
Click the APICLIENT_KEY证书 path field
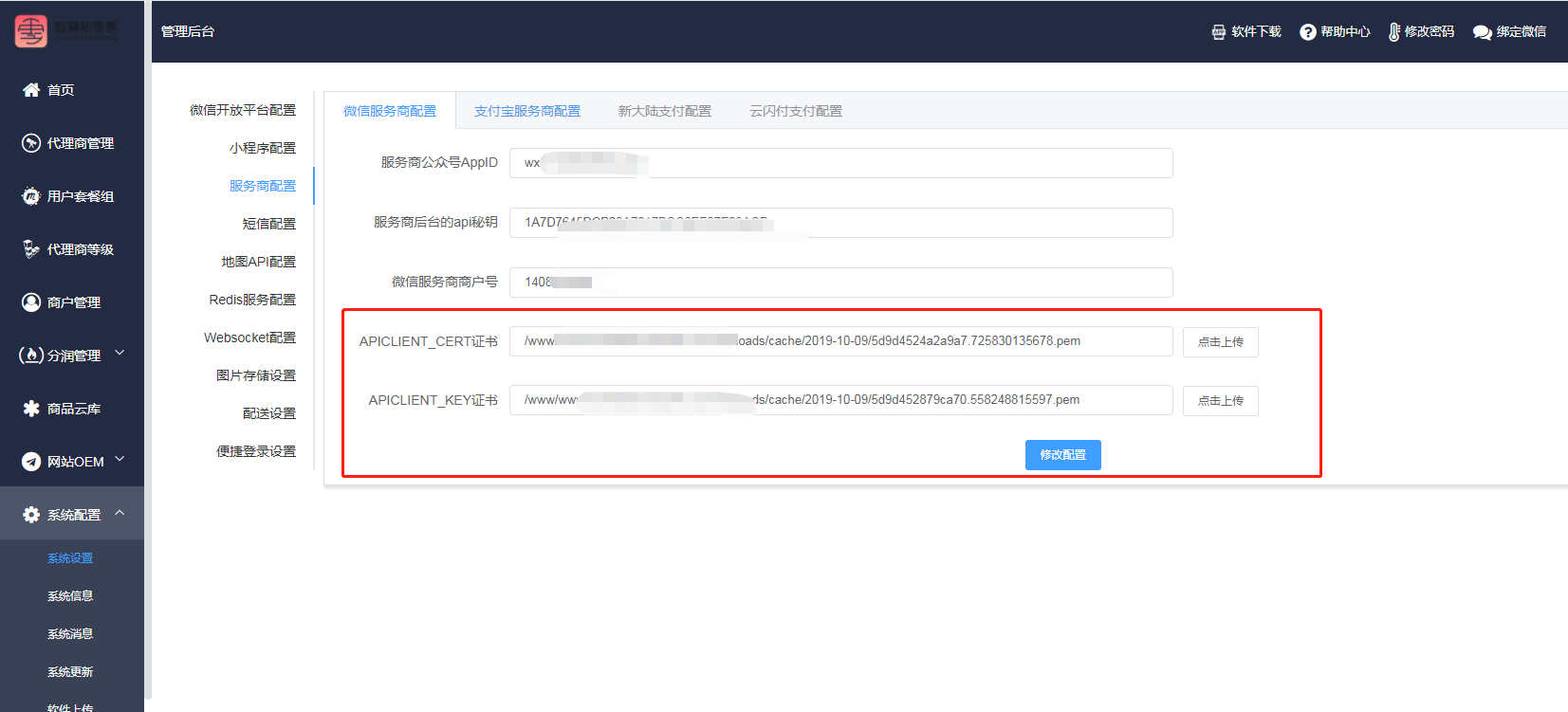[841, 400]
